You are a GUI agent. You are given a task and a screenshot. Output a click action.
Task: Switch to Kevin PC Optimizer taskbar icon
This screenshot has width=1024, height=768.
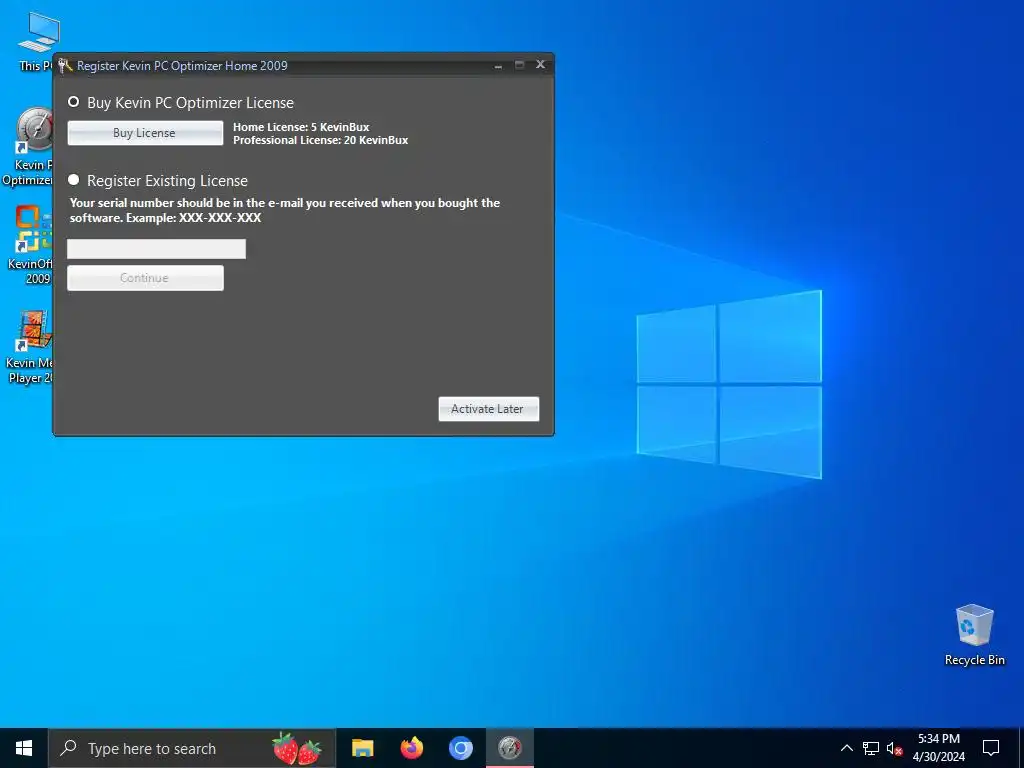pos(510,748)
